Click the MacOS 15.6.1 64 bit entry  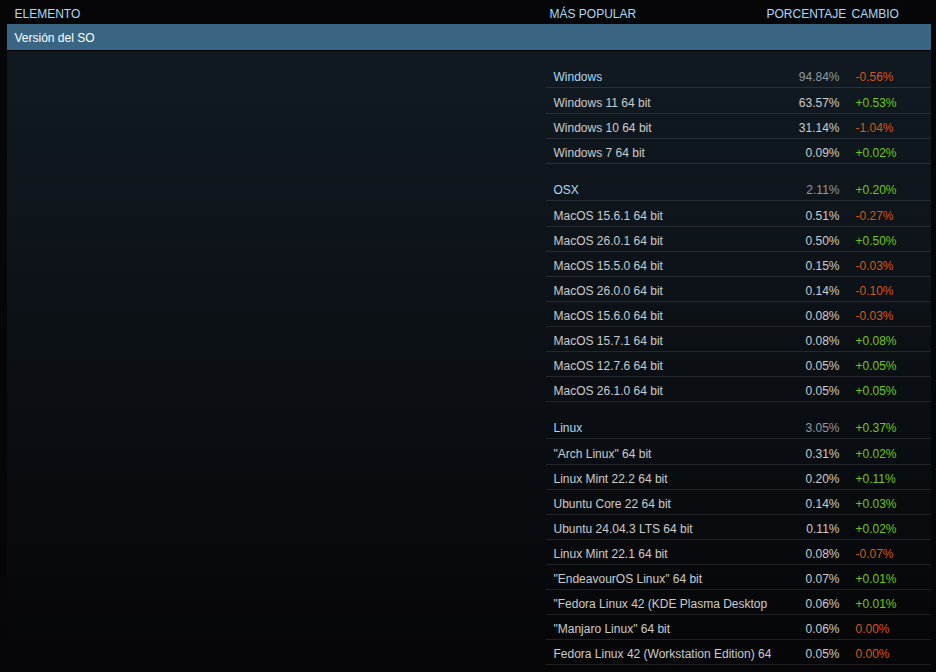[607, 216]
